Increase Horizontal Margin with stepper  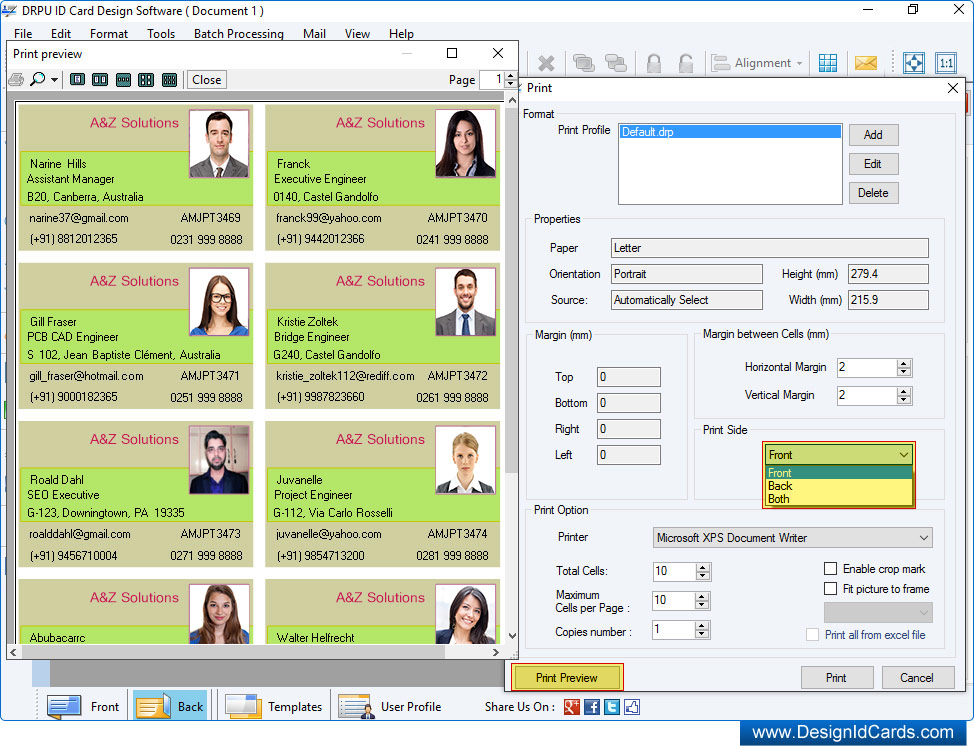[x=904, y=363]
